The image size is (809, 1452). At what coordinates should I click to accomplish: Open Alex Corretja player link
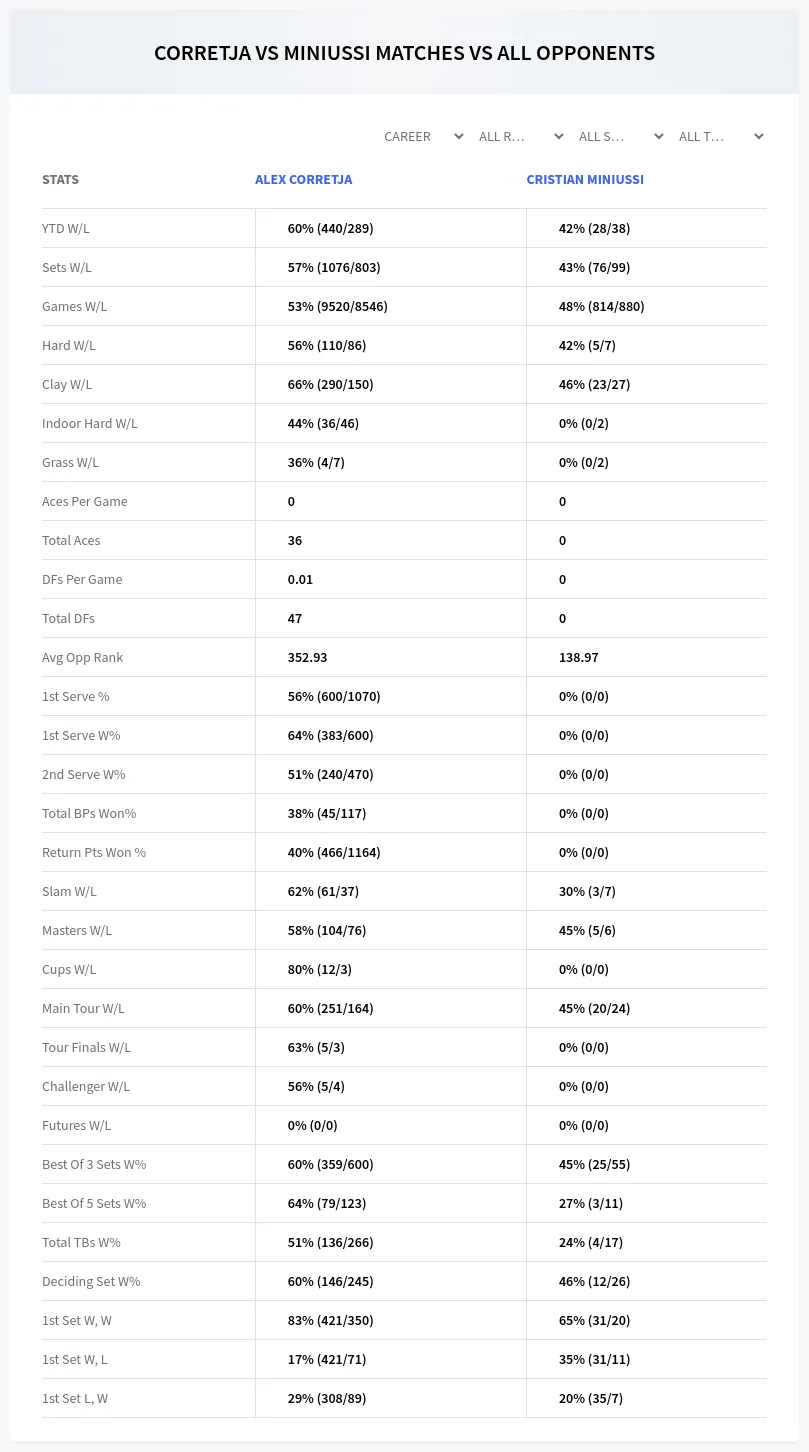[303, 180]
